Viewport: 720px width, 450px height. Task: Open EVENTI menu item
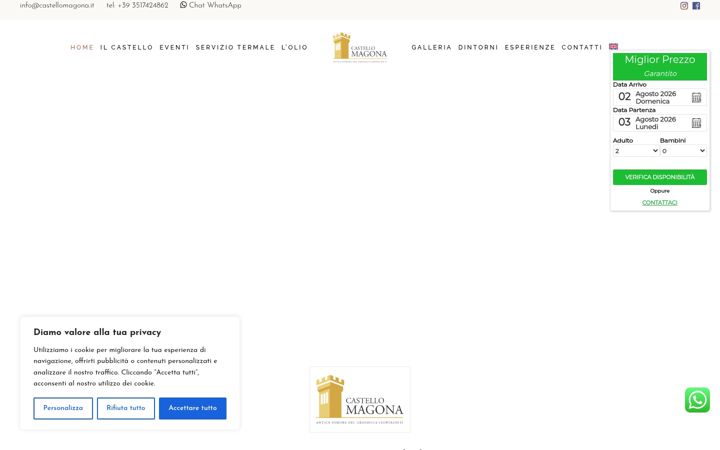click(x=174, y=47)
